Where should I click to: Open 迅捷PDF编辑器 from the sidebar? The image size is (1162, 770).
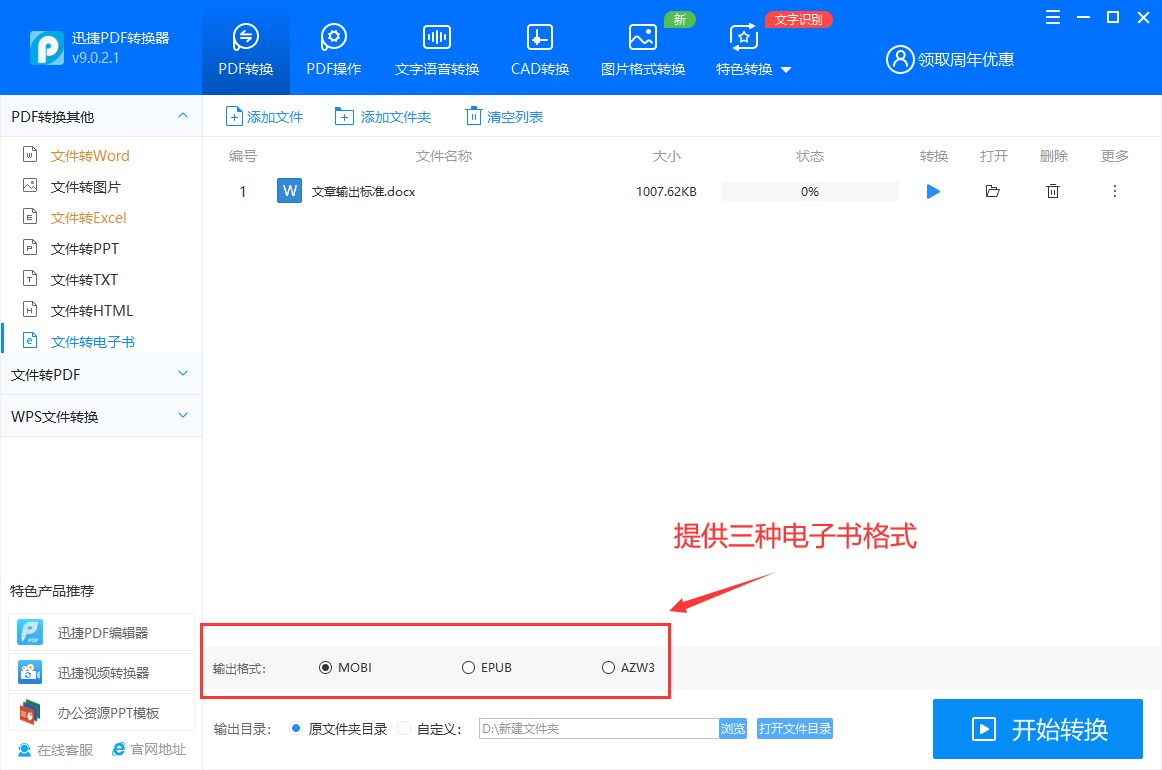(101, 632)
